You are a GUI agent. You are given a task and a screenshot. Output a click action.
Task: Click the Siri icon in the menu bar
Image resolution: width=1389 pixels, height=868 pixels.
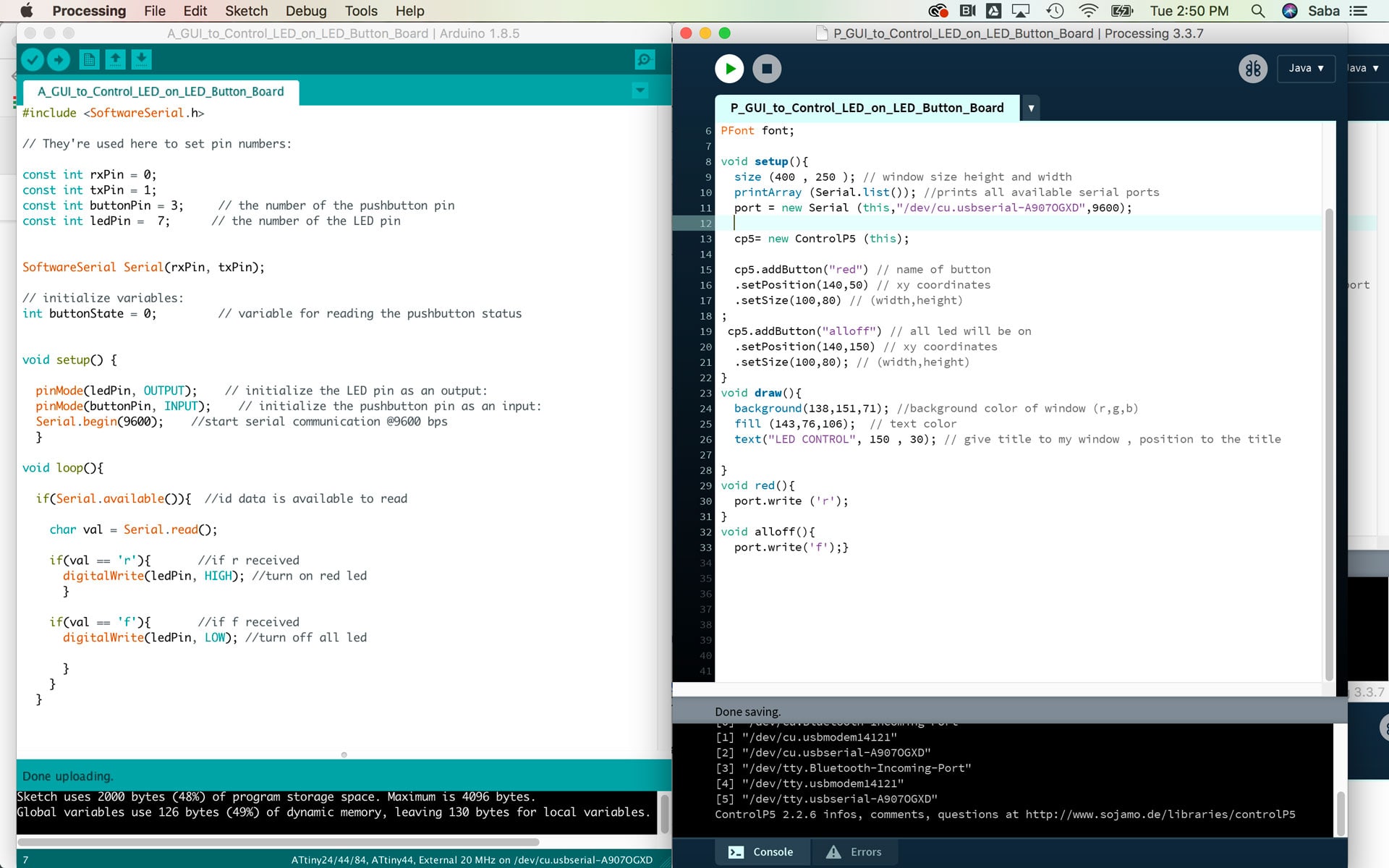(x=1289, y=11)
